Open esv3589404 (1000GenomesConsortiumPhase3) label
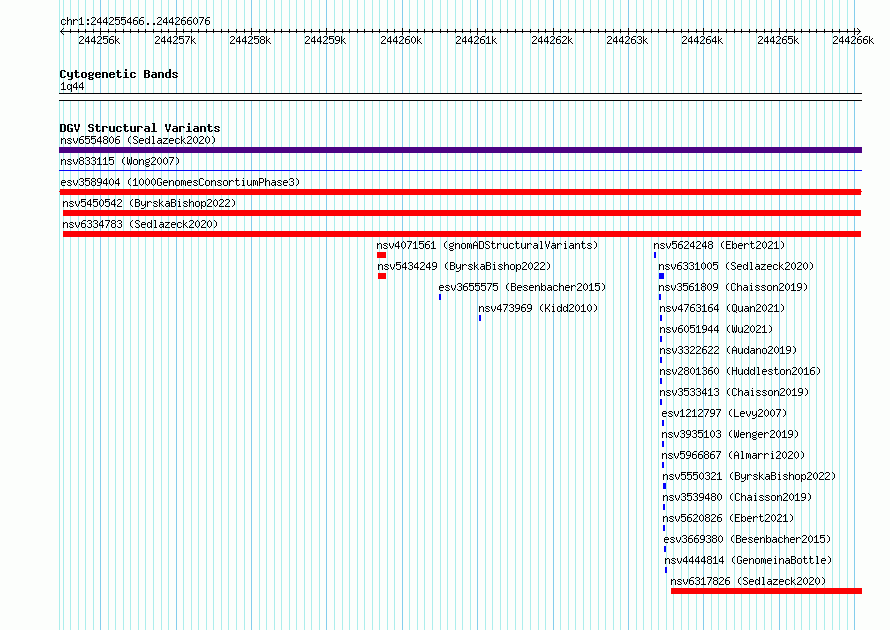Screen dimensions: 890x630 [x=180, y=182]
